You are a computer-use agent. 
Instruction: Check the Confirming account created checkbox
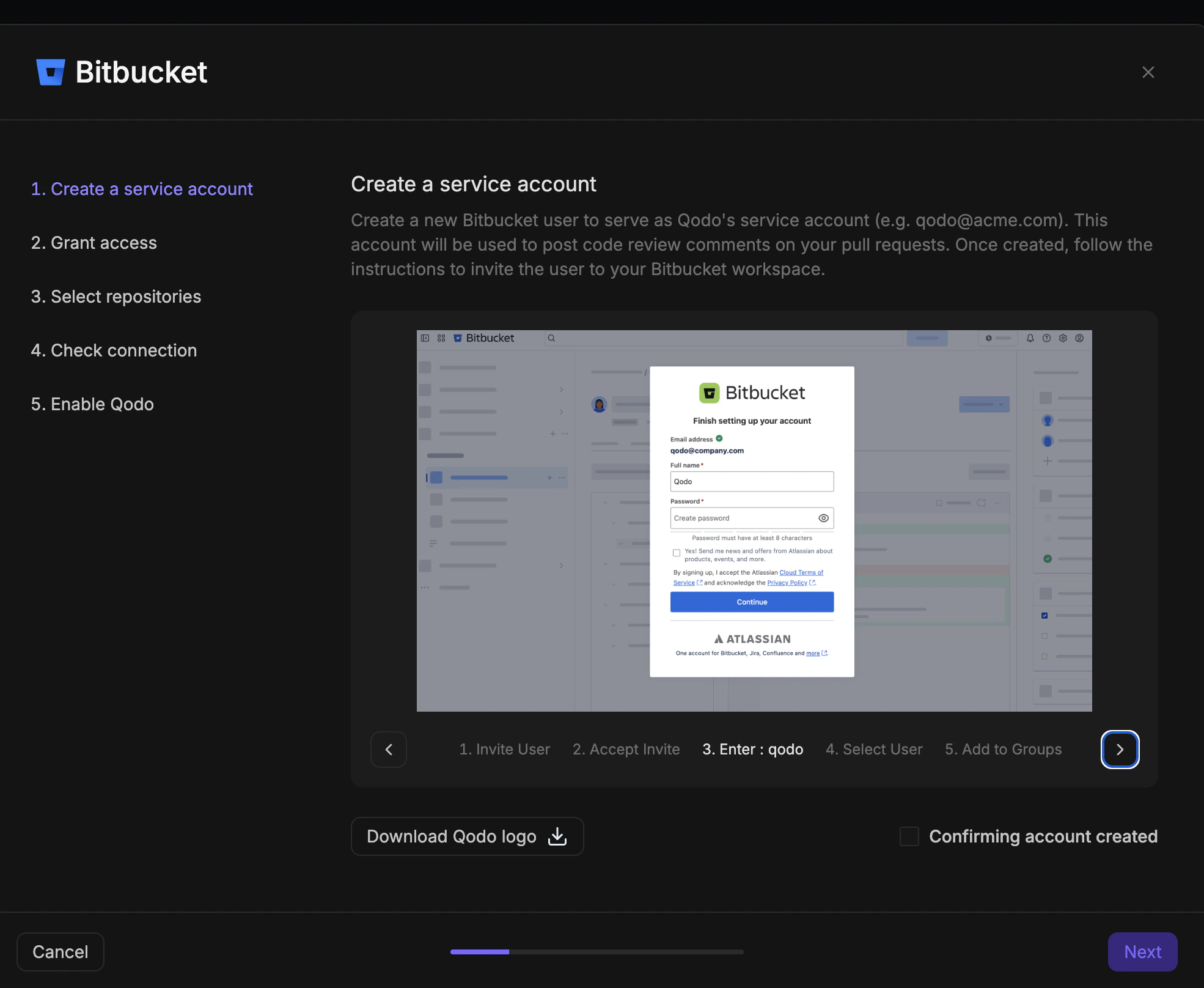pos(909,836)
